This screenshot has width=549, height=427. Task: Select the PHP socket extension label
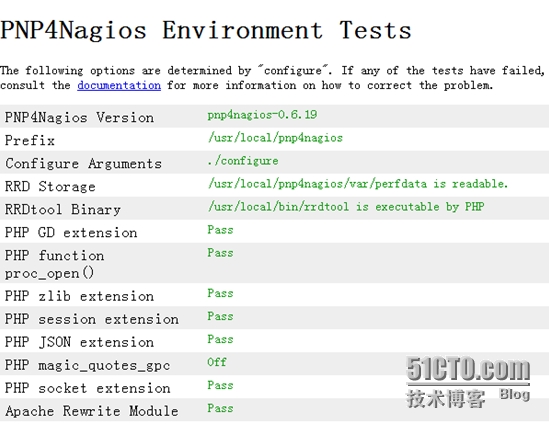click(88, 388)
